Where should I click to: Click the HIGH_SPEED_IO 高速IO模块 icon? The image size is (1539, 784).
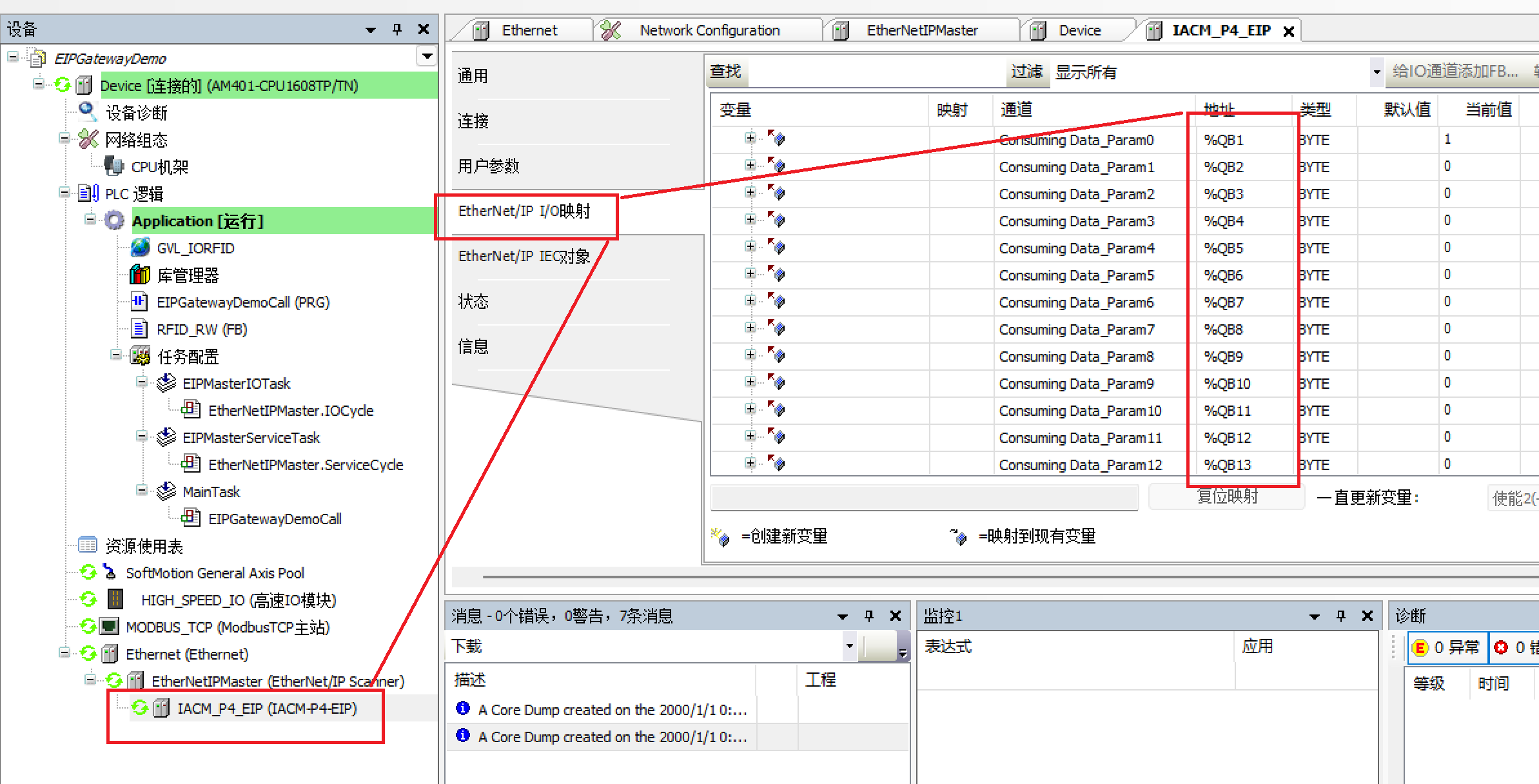tap(115, 599)
